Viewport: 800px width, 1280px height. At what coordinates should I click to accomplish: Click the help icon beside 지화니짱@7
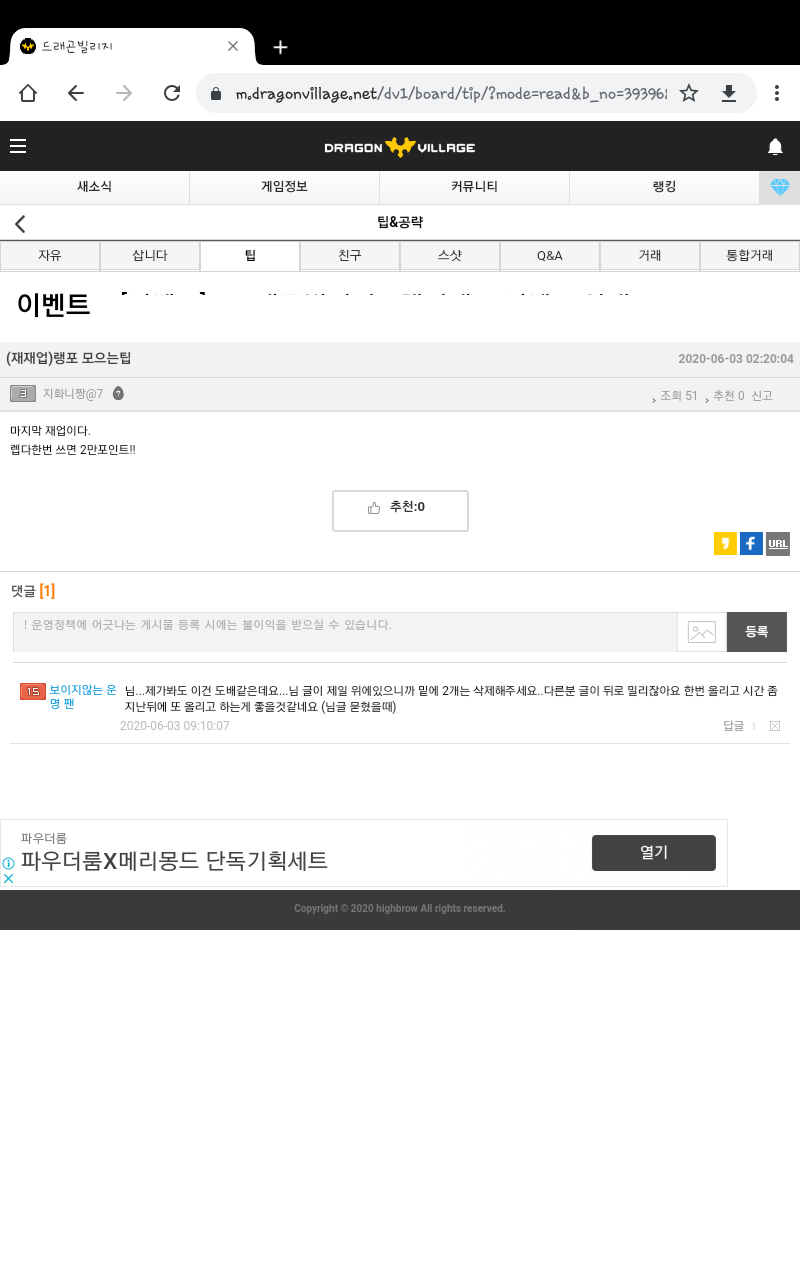(118, 394)
